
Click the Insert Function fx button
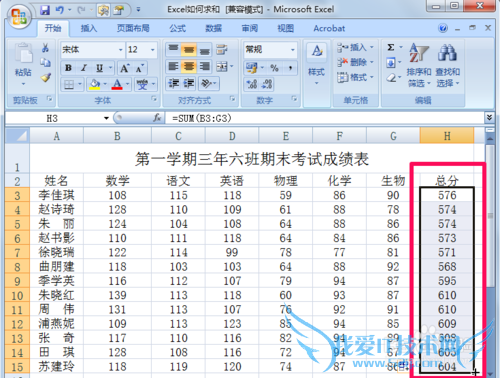coord(157,118)
